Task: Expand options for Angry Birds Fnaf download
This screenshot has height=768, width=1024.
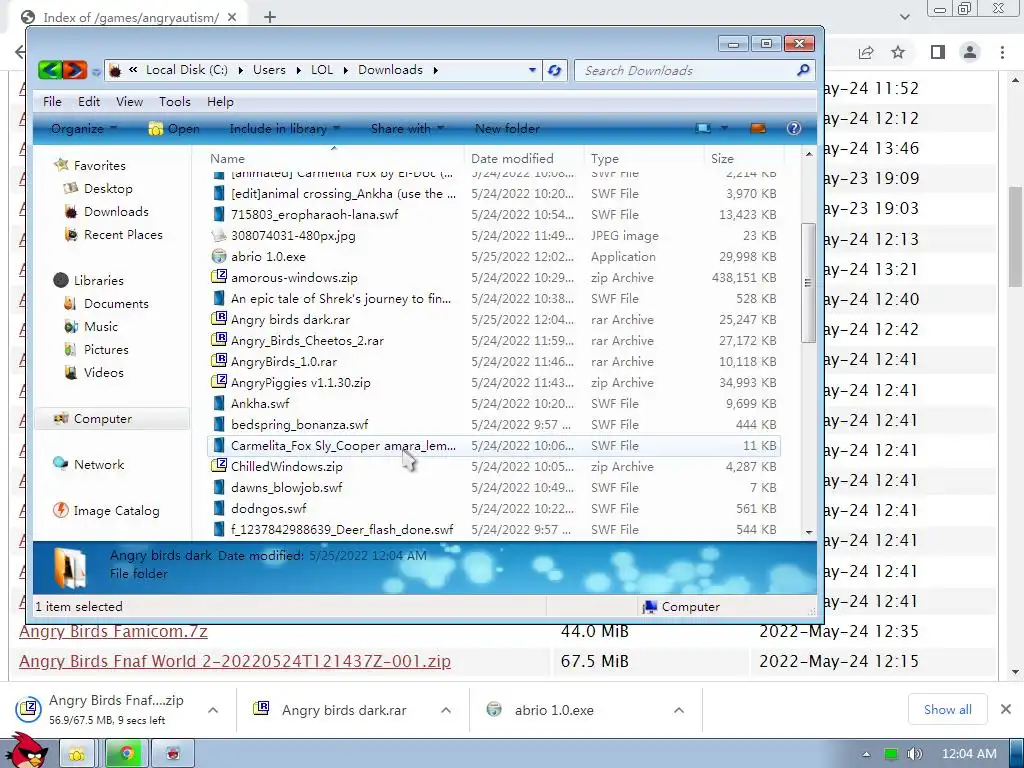Action: (x=213, y=710)
